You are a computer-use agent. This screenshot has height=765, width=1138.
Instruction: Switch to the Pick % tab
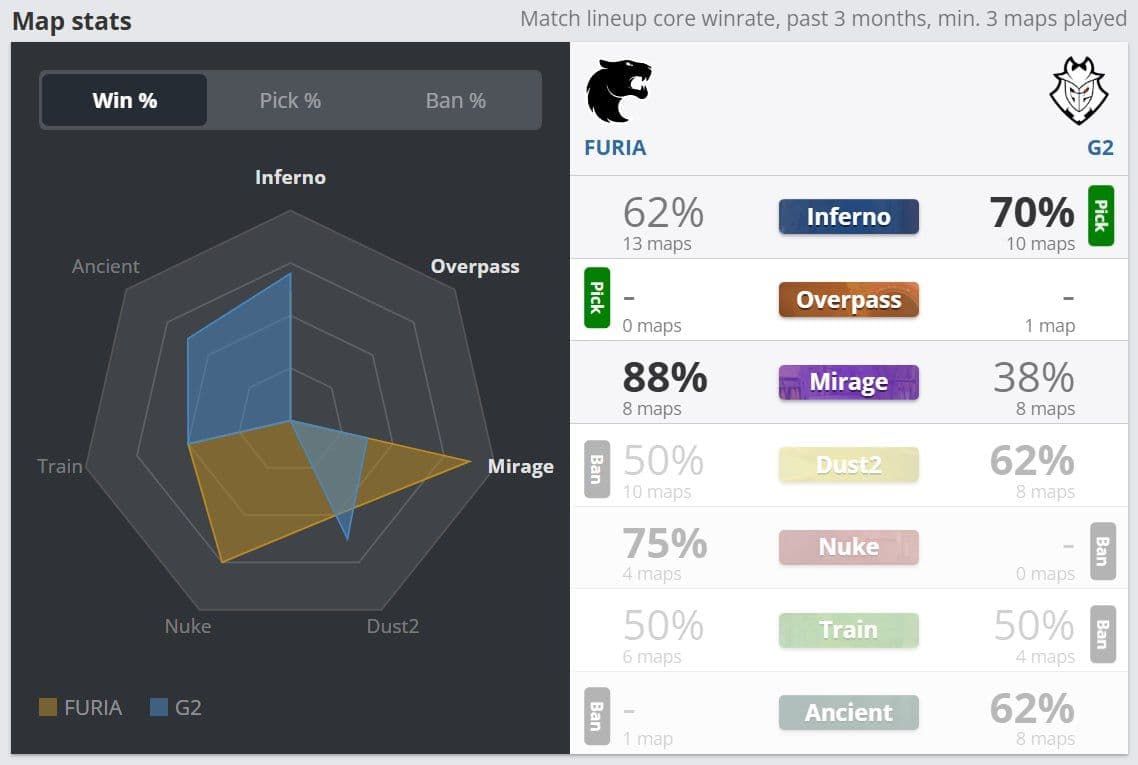(290, 100)
